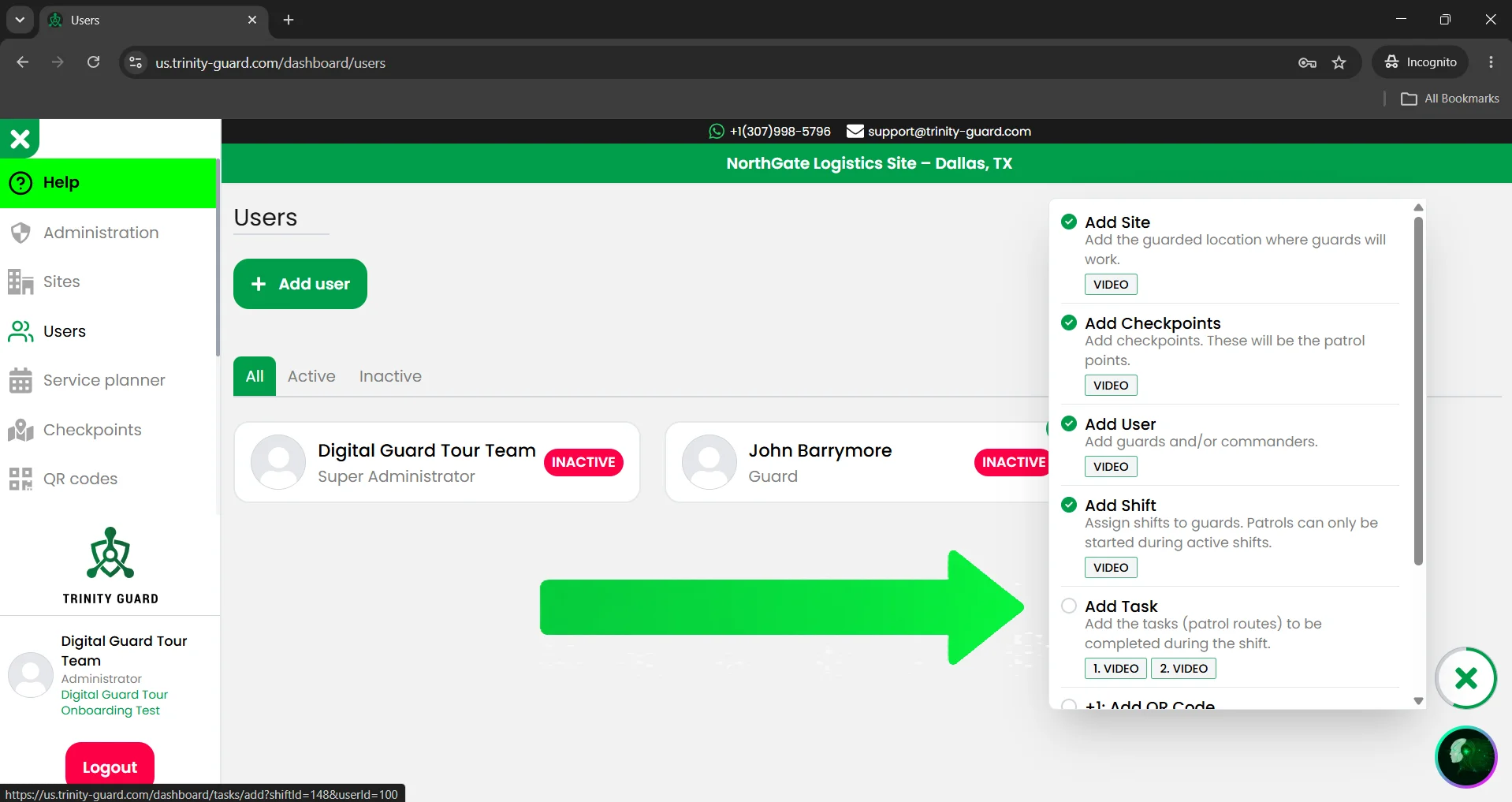Open a new browser tab
Viewport: 1512px width, 802px height.
289,20
